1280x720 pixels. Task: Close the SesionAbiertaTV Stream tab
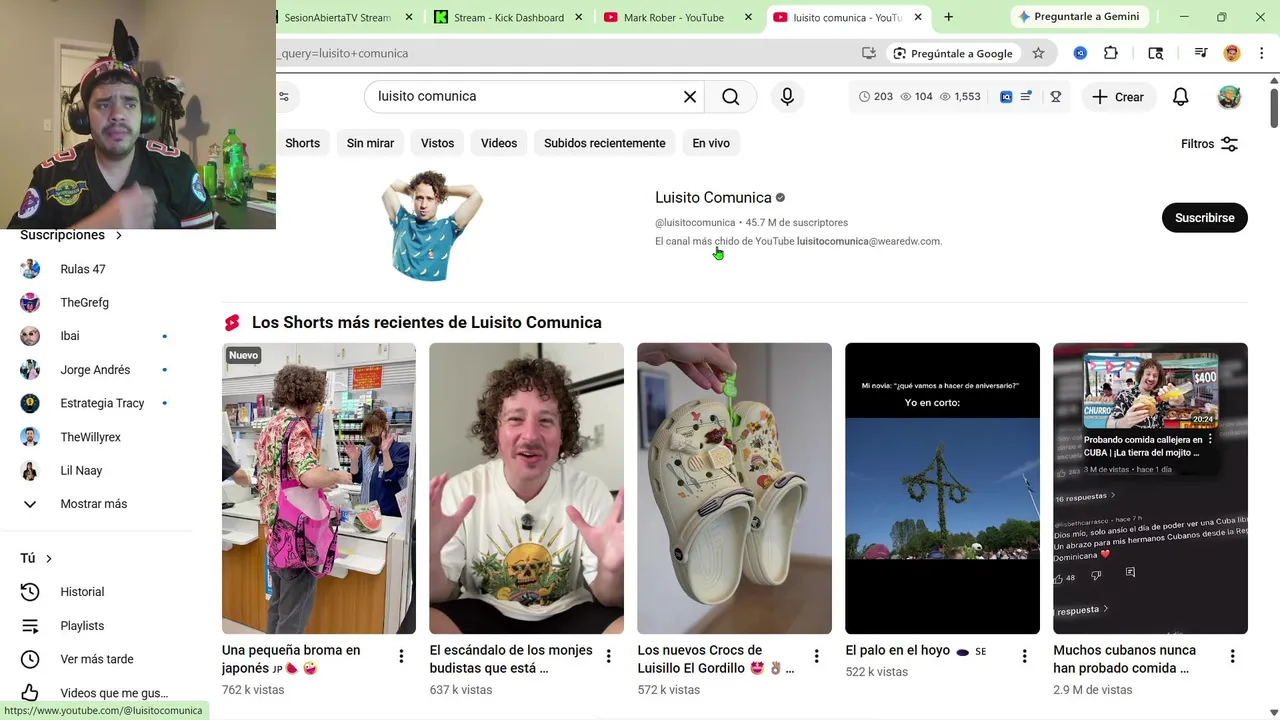(408, 17)
